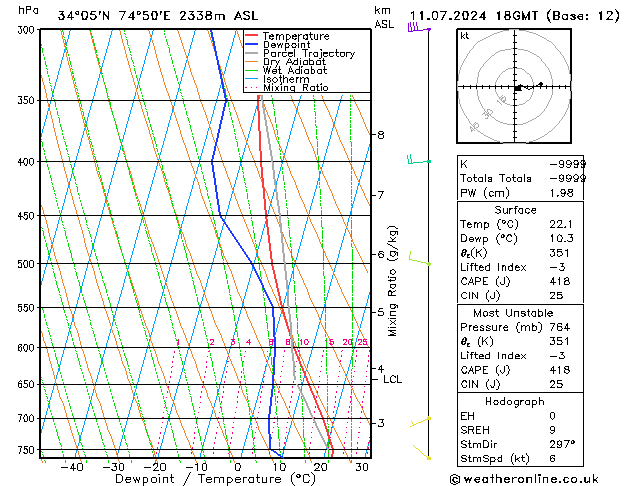629x486 pixels.
Task: Click the 550 hPa pressure label
Action: 28,308
